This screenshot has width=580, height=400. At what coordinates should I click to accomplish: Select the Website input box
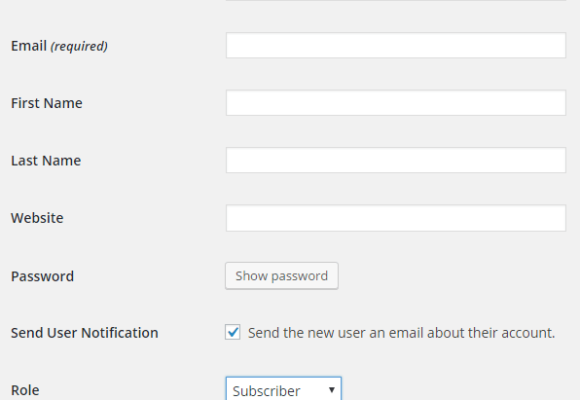(x=396, y=218)
